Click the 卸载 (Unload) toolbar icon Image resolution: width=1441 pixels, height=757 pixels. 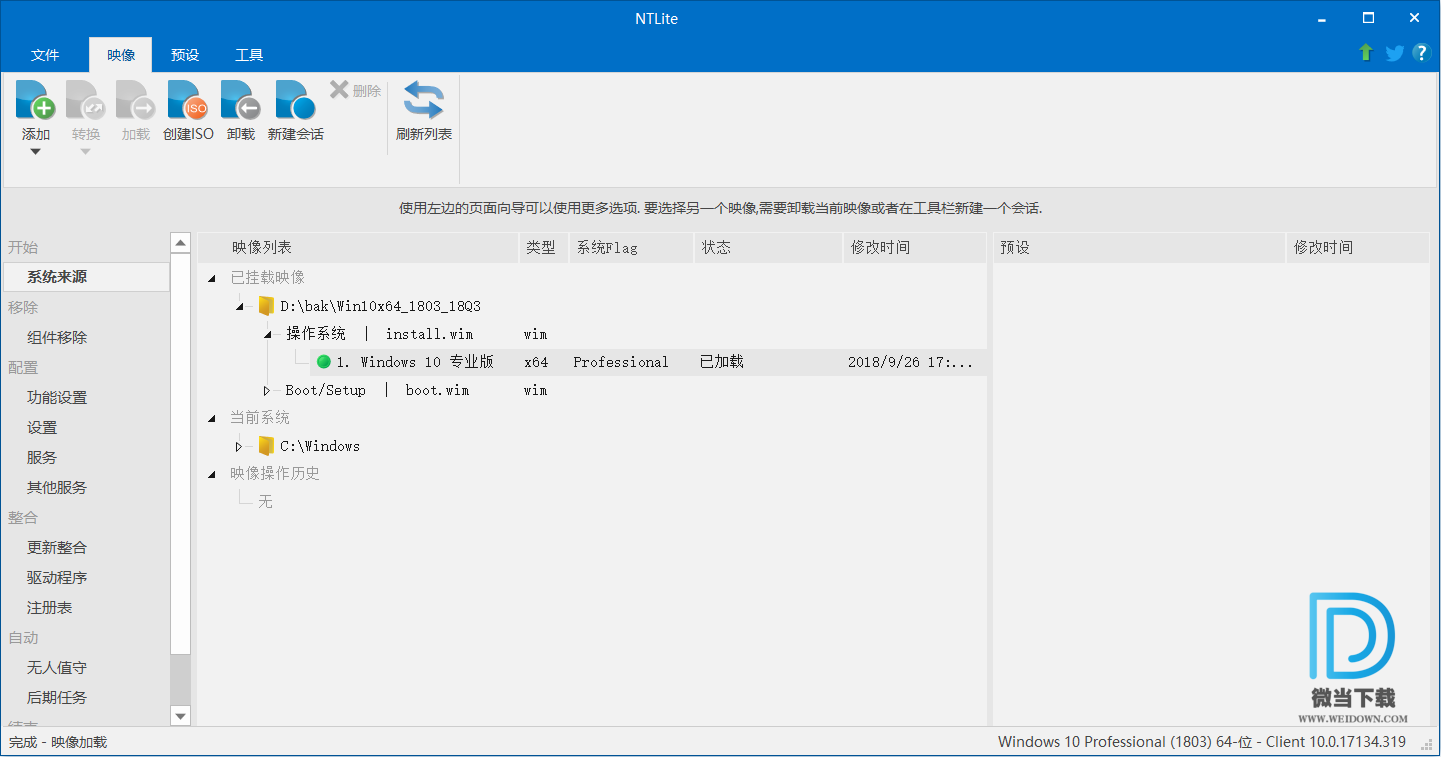241,101
